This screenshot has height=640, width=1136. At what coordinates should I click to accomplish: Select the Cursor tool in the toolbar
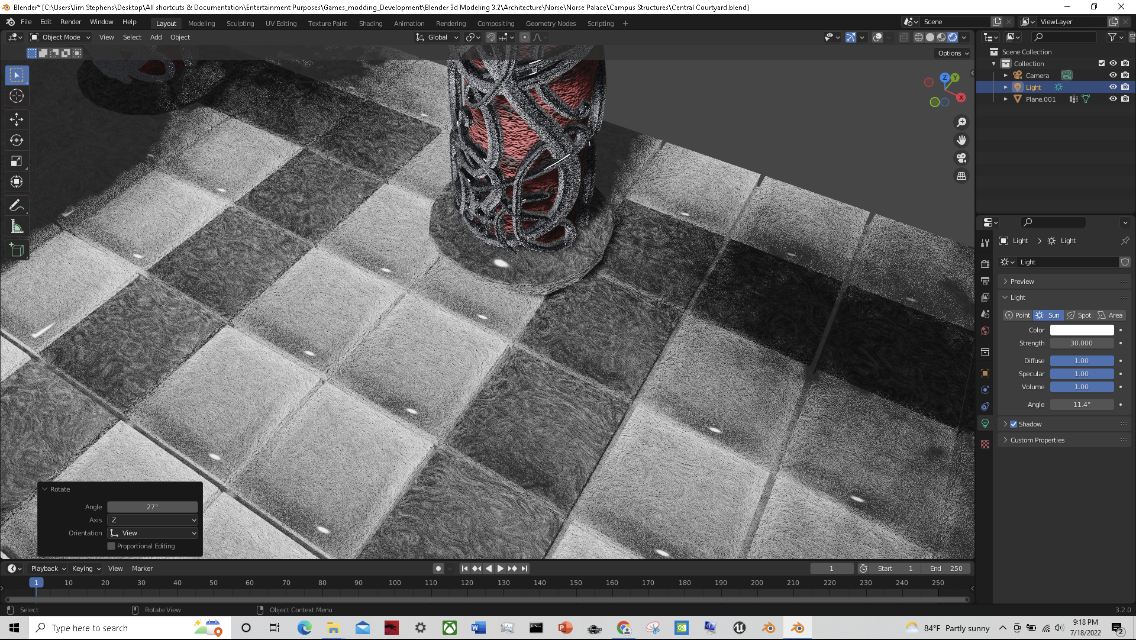[17, 96]
